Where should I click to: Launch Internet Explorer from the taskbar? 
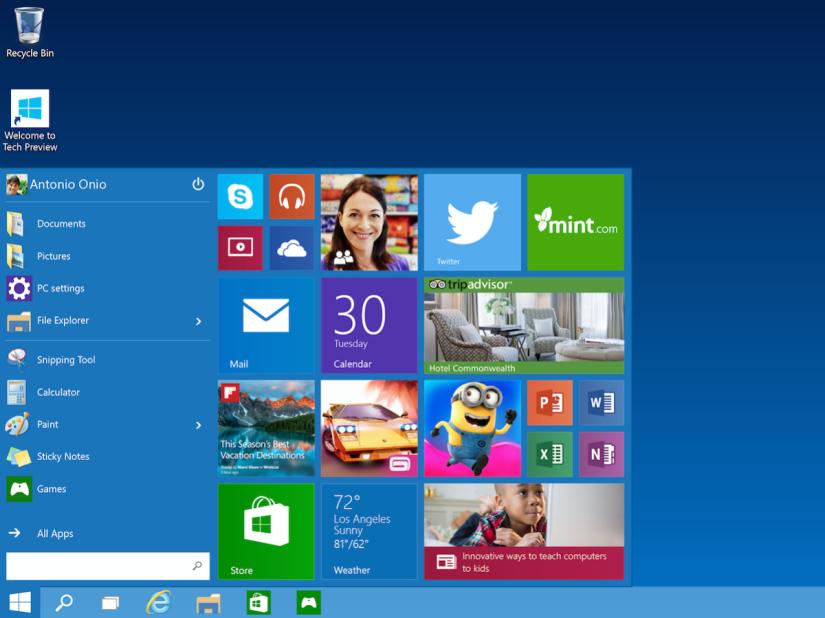coord(158,603)
